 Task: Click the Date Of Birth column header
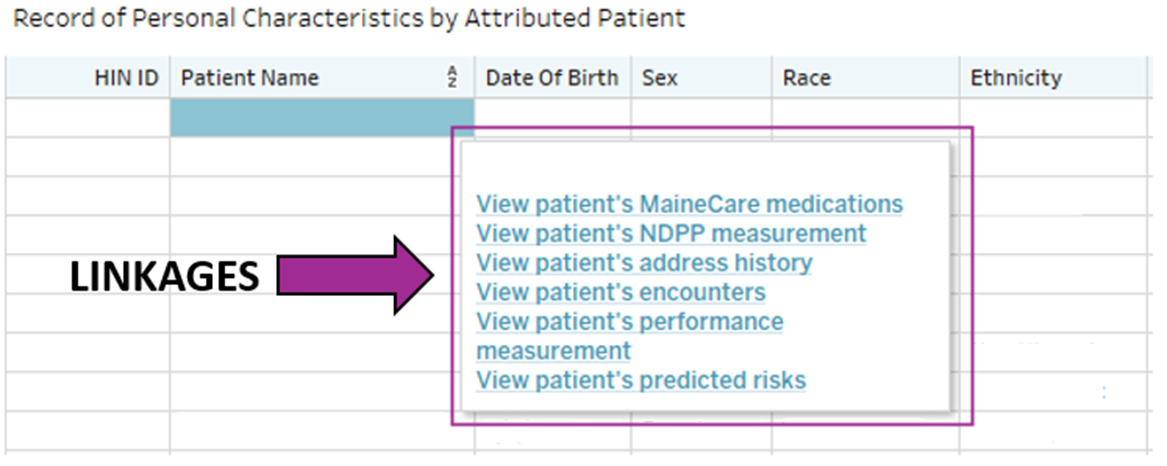click(551, 77)
